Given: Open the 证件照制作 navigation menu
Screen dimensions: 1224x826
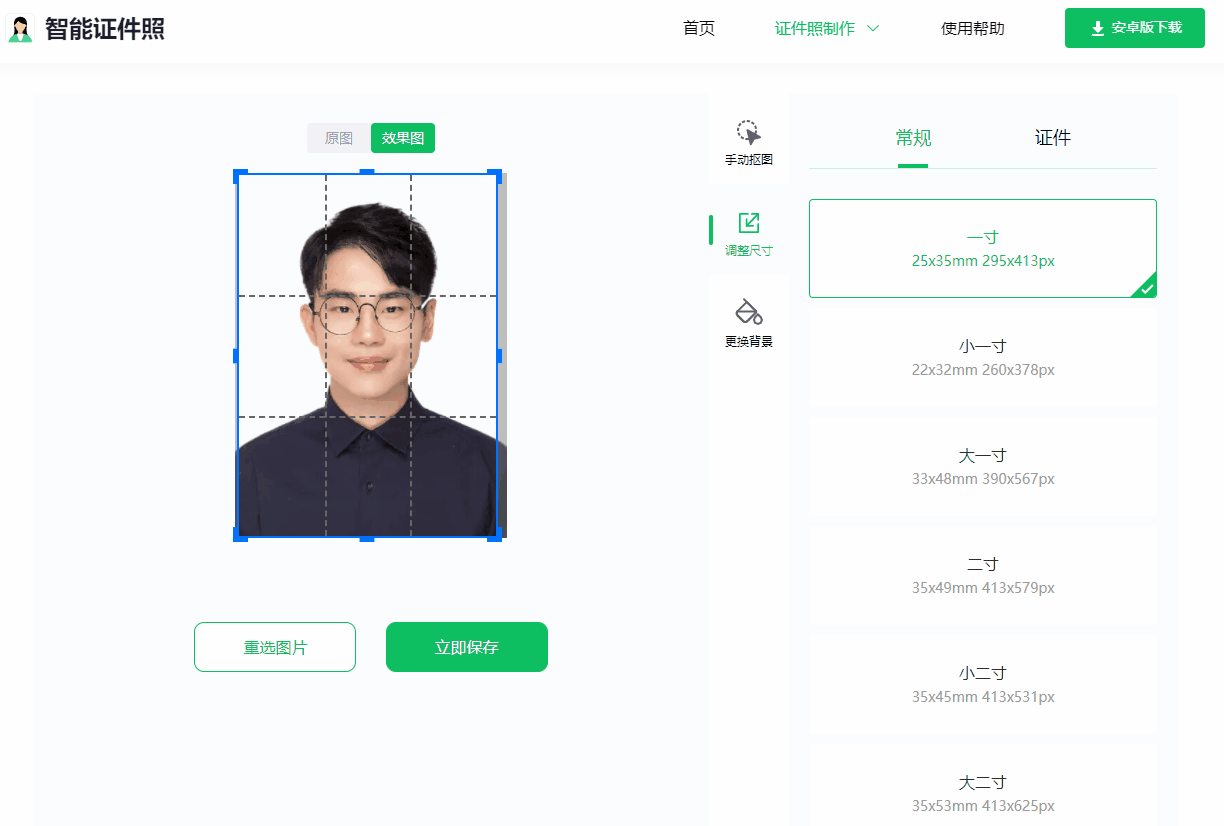Looking at the screenshot, I should click(815, 29).
